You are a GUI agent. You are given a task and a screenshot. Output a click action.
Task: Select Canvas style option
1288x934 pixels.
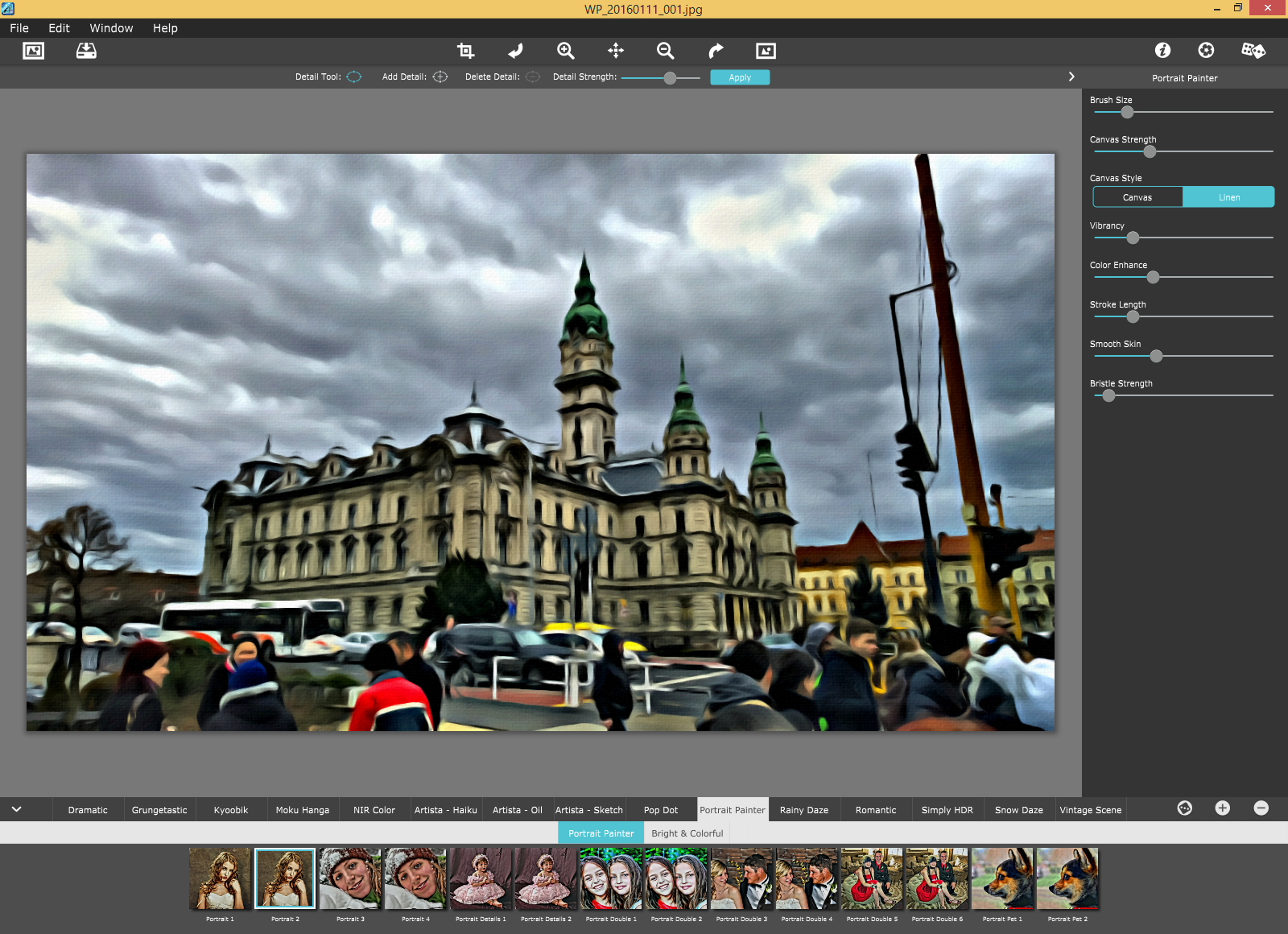1137,197
